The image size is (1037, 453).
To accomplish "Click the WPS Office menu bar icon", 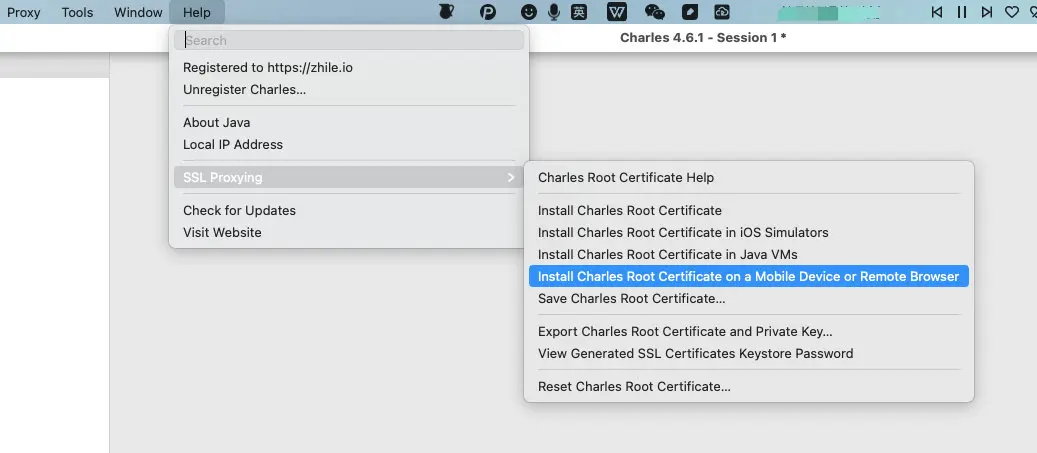I will [617, 12].
